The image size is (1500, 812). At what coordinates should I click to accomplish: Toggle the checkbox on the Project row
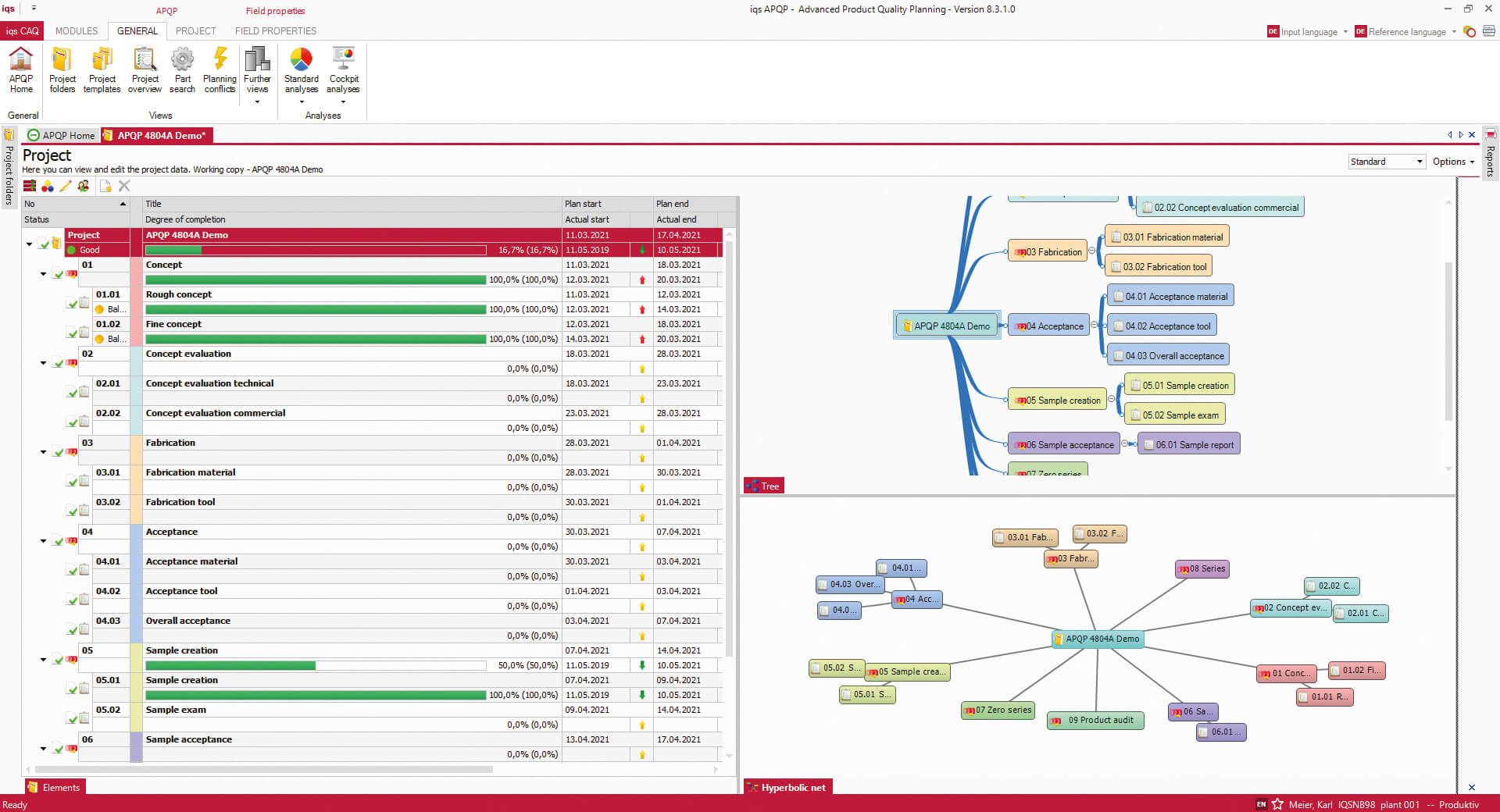(44, 243)
